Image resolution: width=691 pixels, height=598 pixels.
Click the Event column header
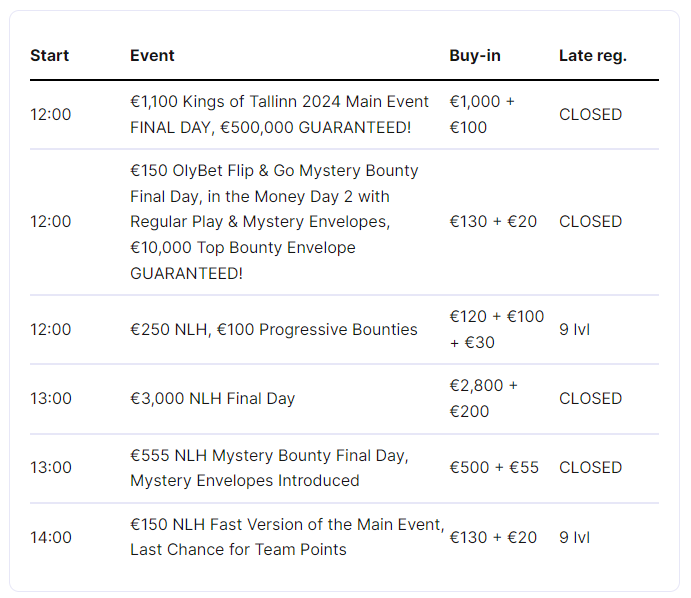click(152, 56)
